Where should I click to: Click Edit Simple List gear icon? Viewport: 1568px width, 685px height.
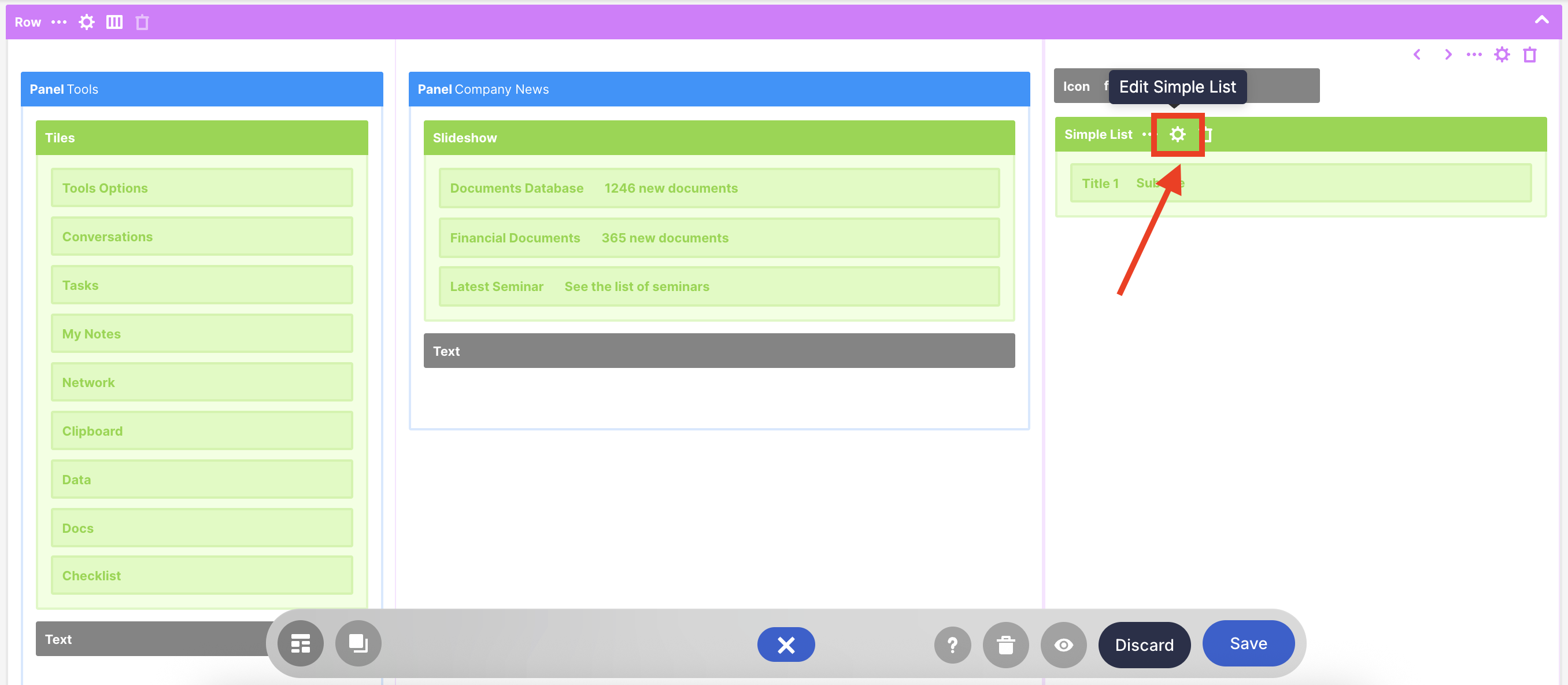coord(1177,135)
